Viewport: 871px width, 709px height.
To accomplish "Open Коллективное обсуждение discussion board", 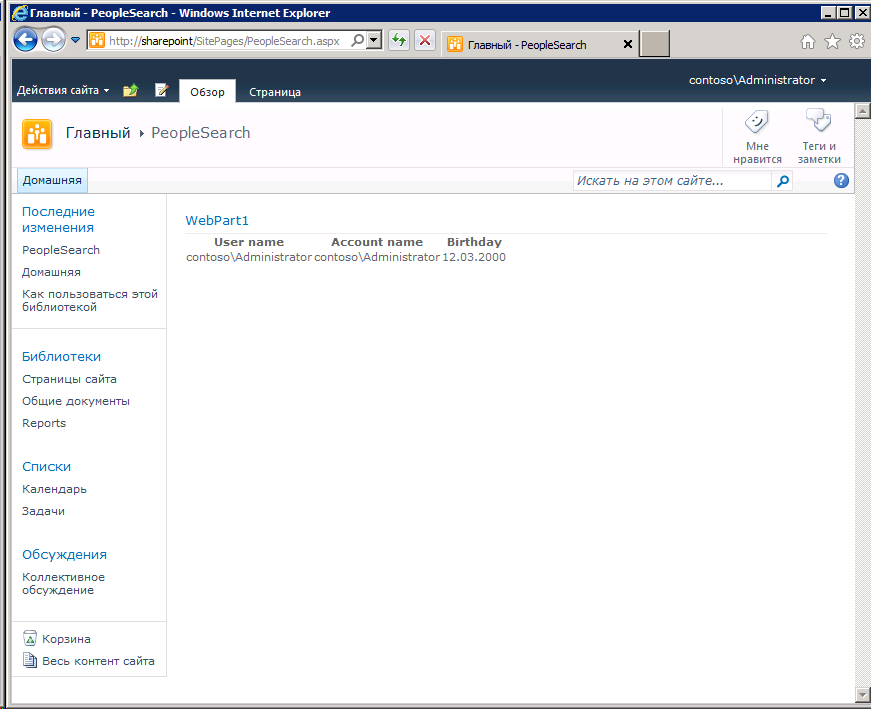I will [x=63, y=583].
